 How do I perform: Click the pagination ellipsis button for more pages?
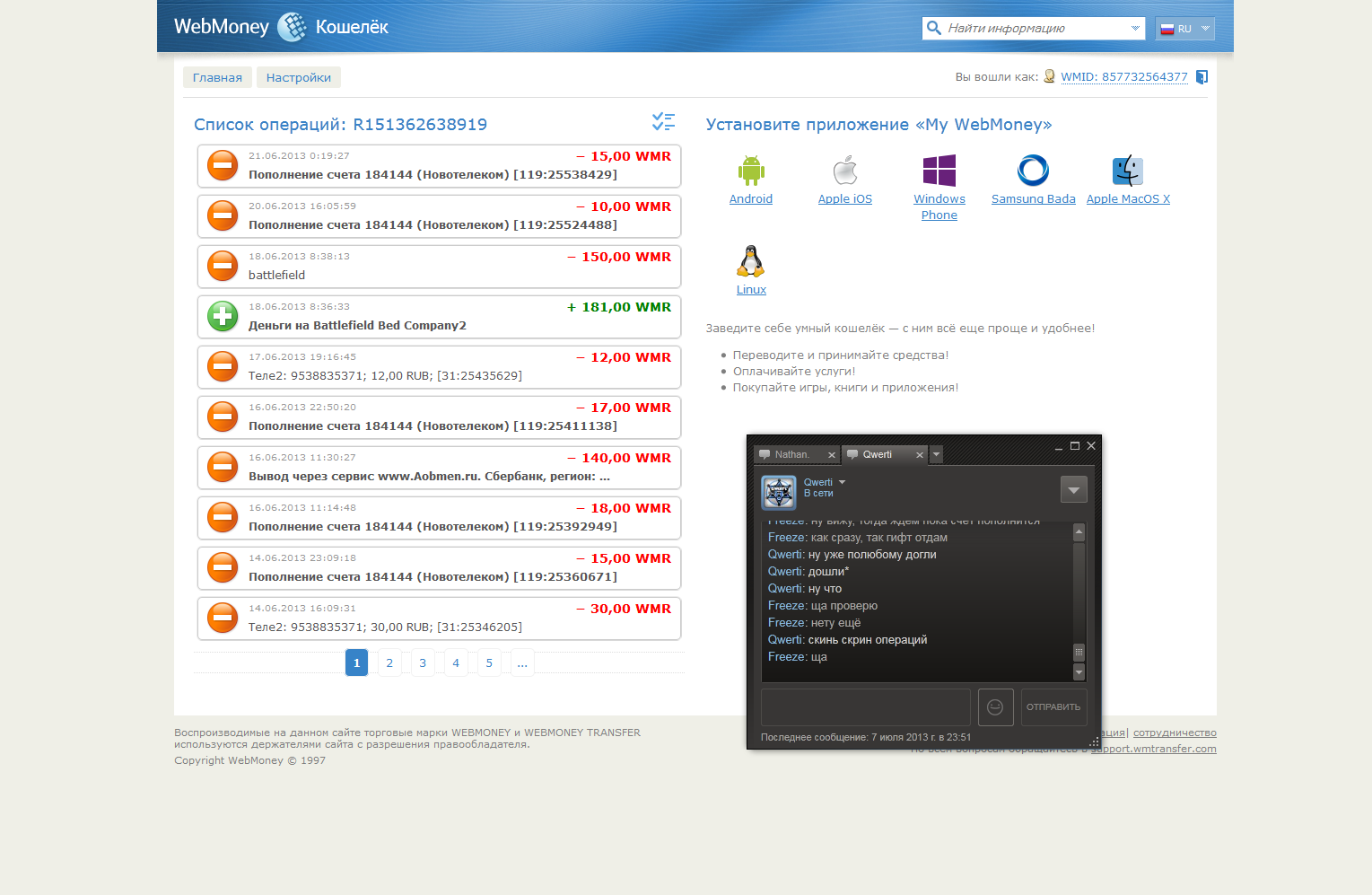[x=522, y=662]
